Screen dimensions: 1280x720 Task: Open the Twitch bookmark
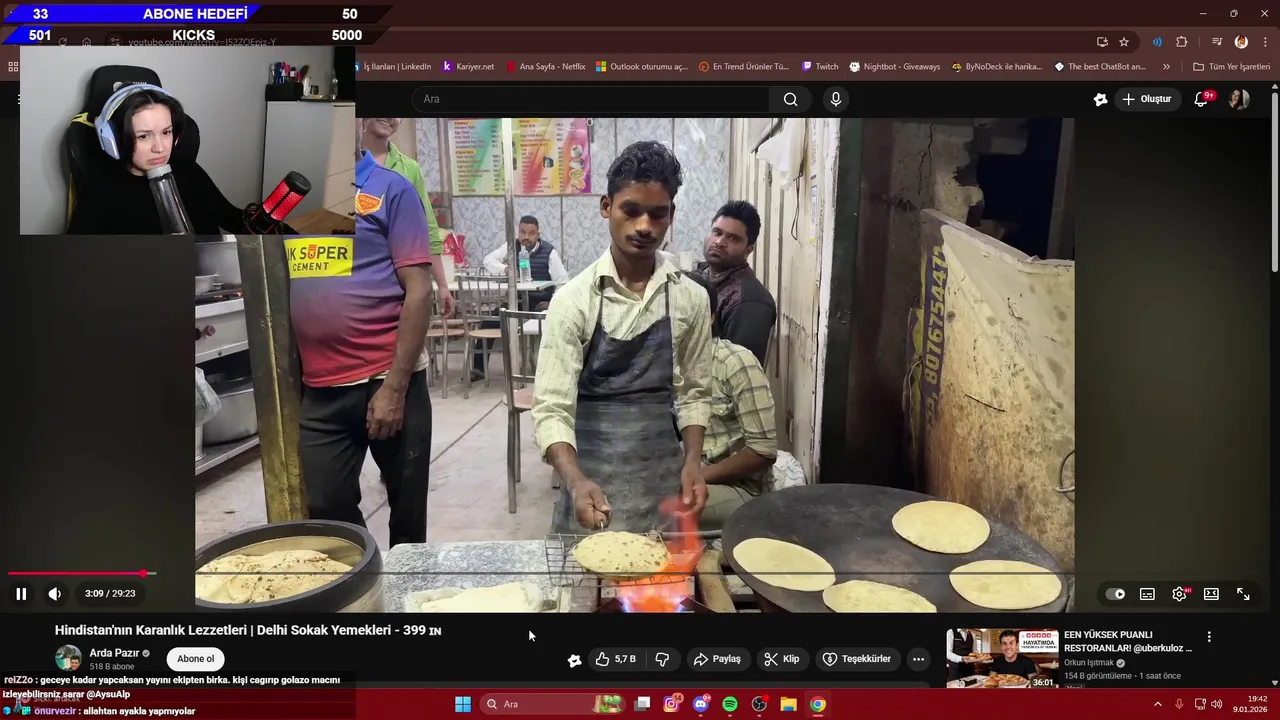click(819, 67)
